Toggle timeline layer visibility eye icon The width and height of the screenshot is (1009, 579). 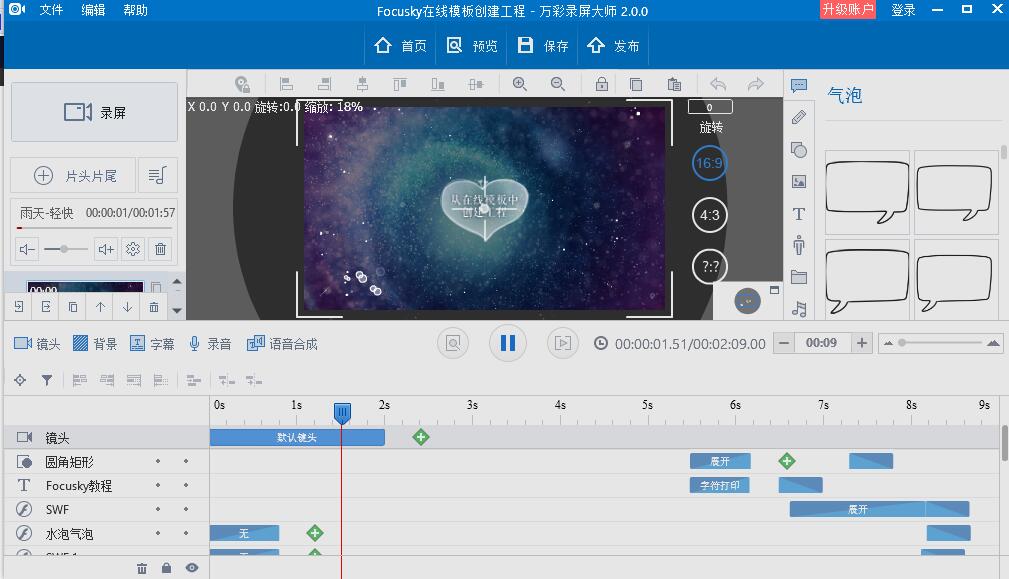click(192, 568)
